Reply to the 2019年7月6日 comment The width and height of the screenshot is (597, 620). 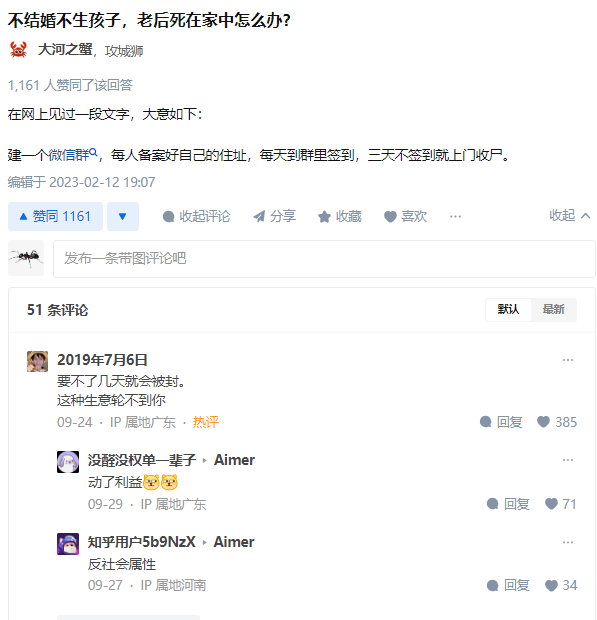pyautogui.click(x=501, y=422)
